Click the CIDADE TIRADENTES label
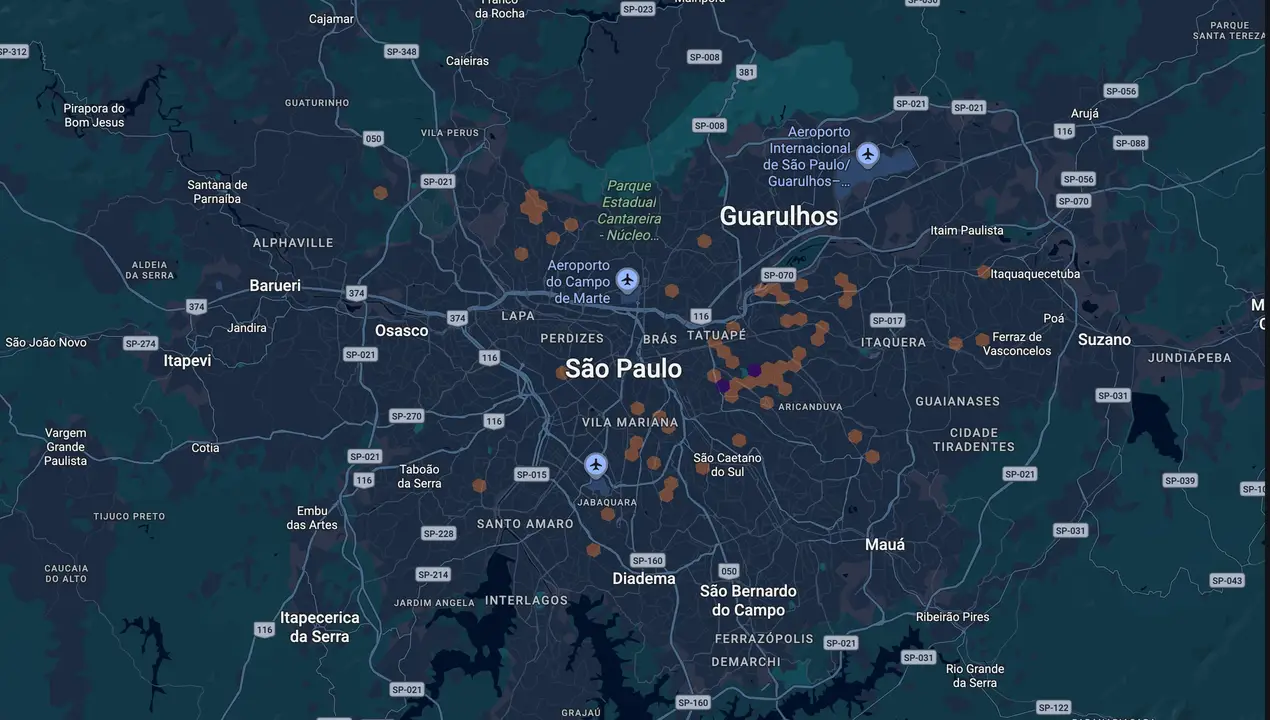 (x=973, y=440)
